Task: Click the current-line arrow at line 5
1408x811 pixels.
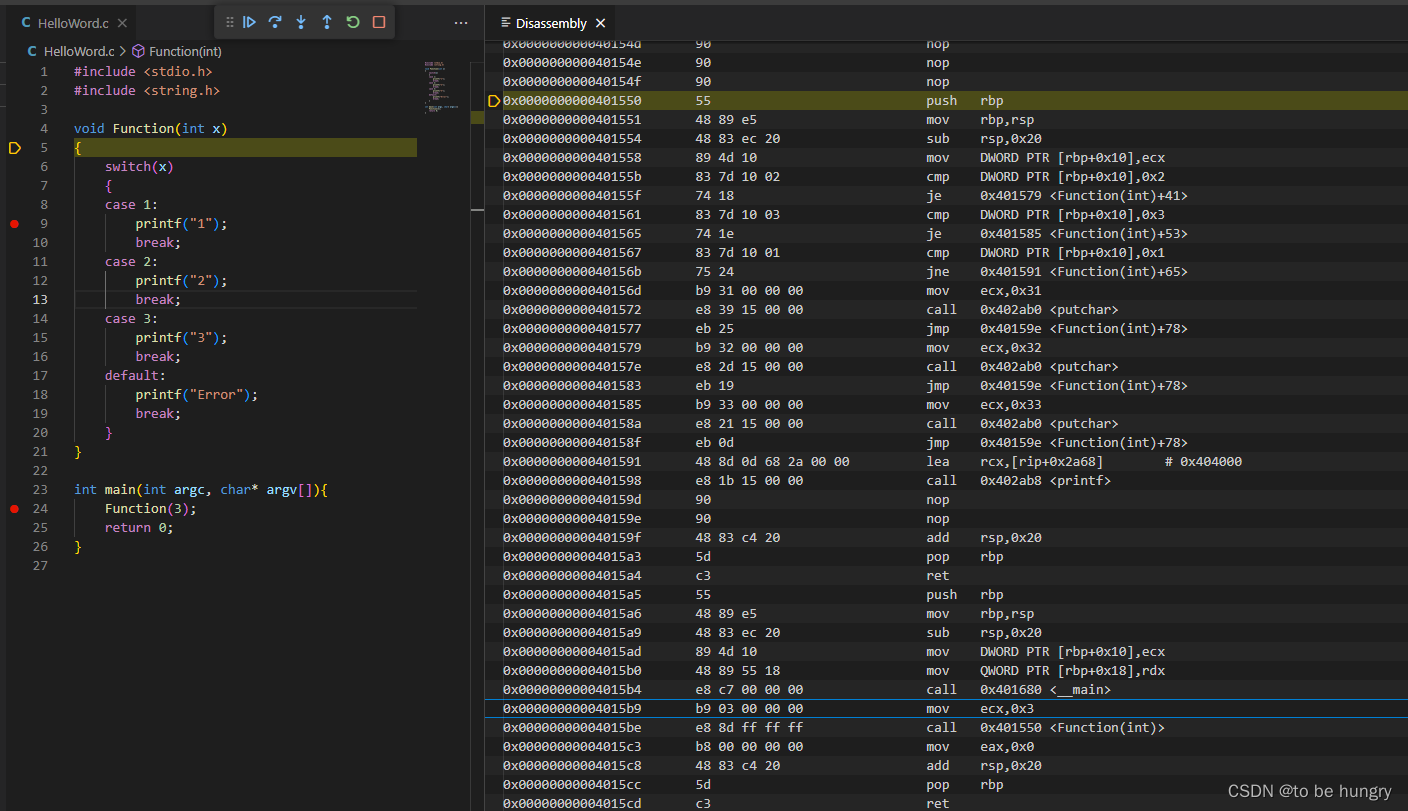Action: tap(14, 148)
